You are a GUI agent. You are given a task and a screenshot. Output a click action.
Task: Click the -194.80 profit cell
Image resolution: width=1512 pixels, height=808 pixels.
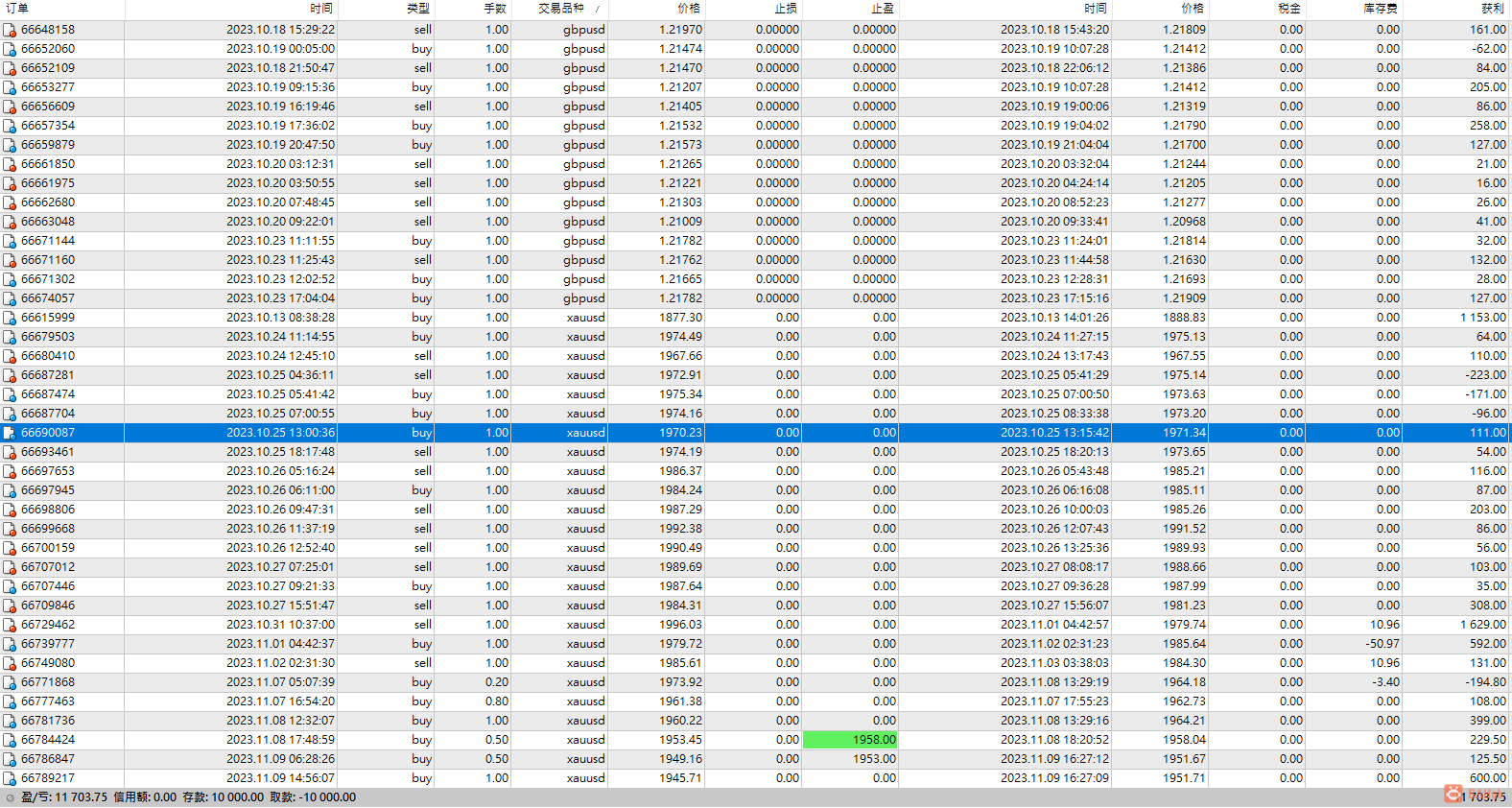coord(1486,682)
